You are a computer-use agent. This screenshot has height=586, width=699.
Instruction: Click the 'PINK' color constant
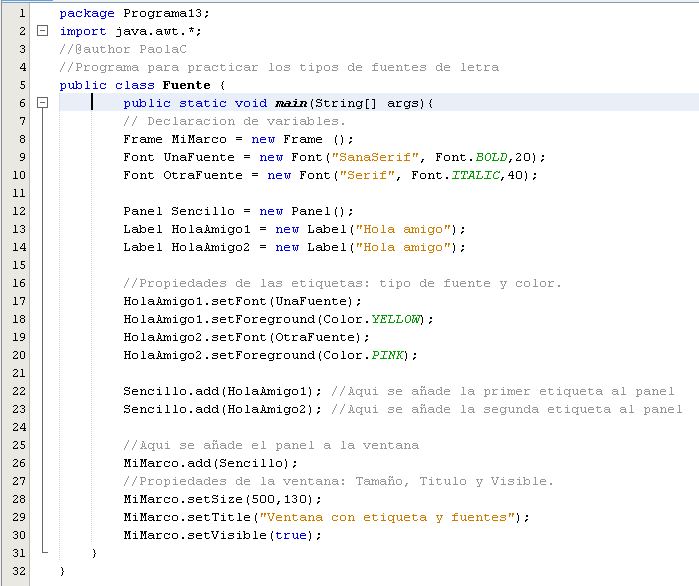pos(387,355)
